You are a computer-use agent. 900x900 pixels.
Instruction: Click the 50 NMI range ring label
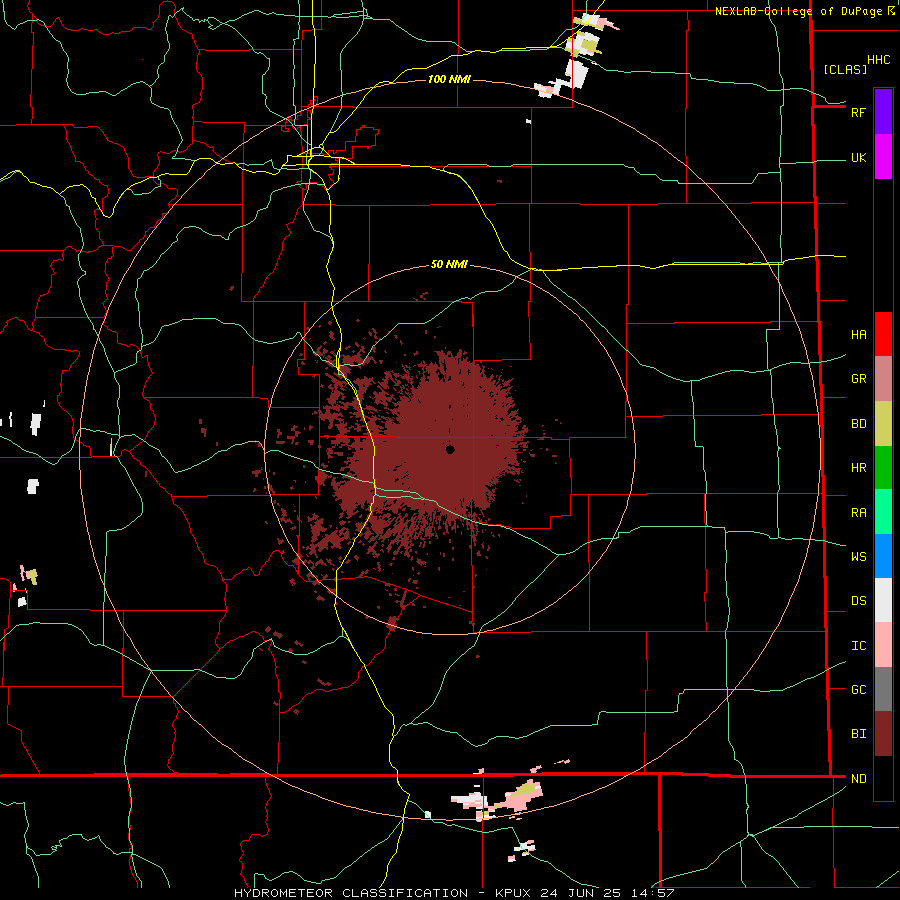click(x=449, y=264)
